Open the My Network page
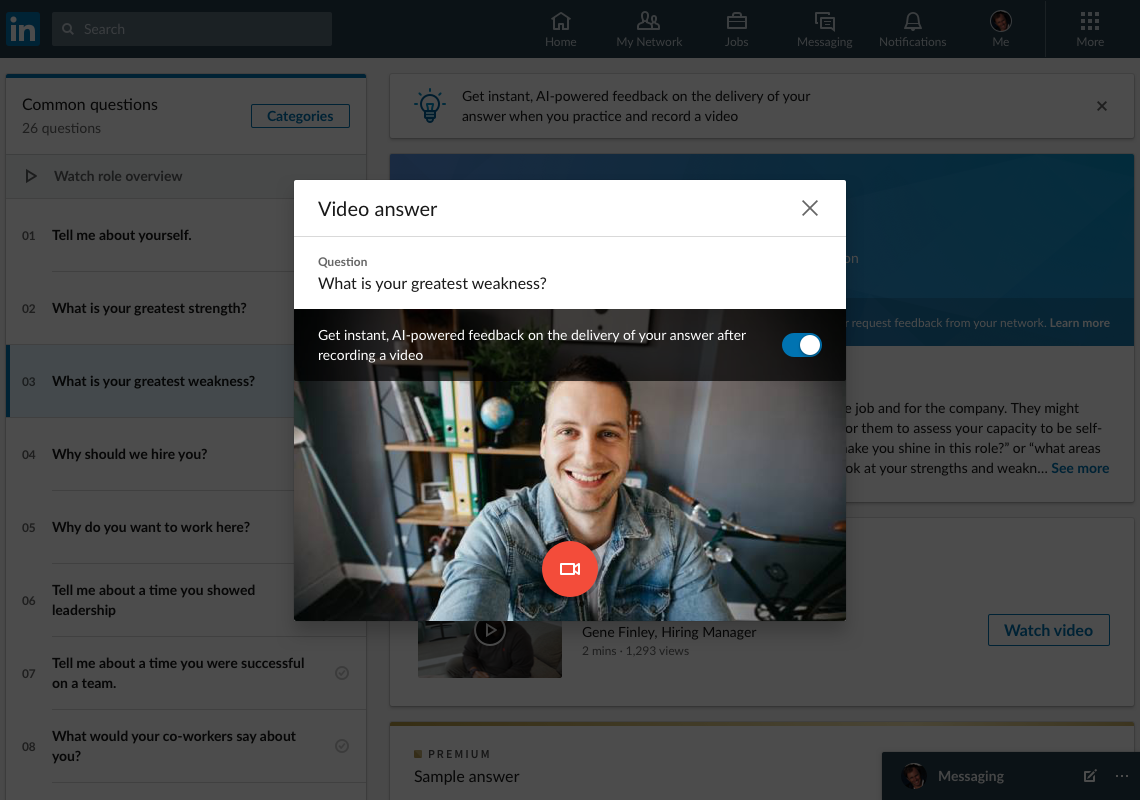 tap(649, 29)
